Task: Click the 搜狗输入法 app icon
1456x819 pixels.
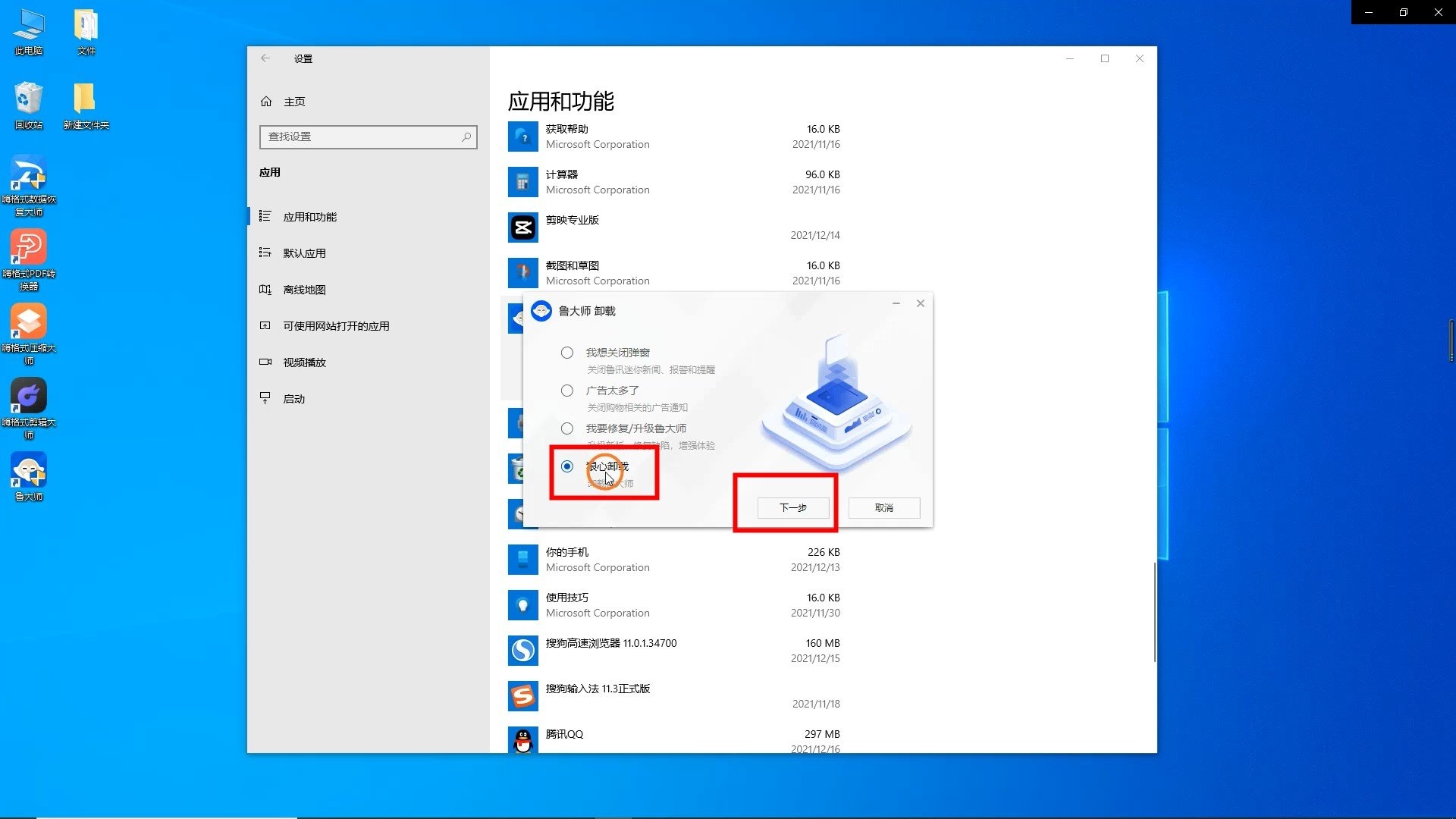Action: tap(522, 696)
